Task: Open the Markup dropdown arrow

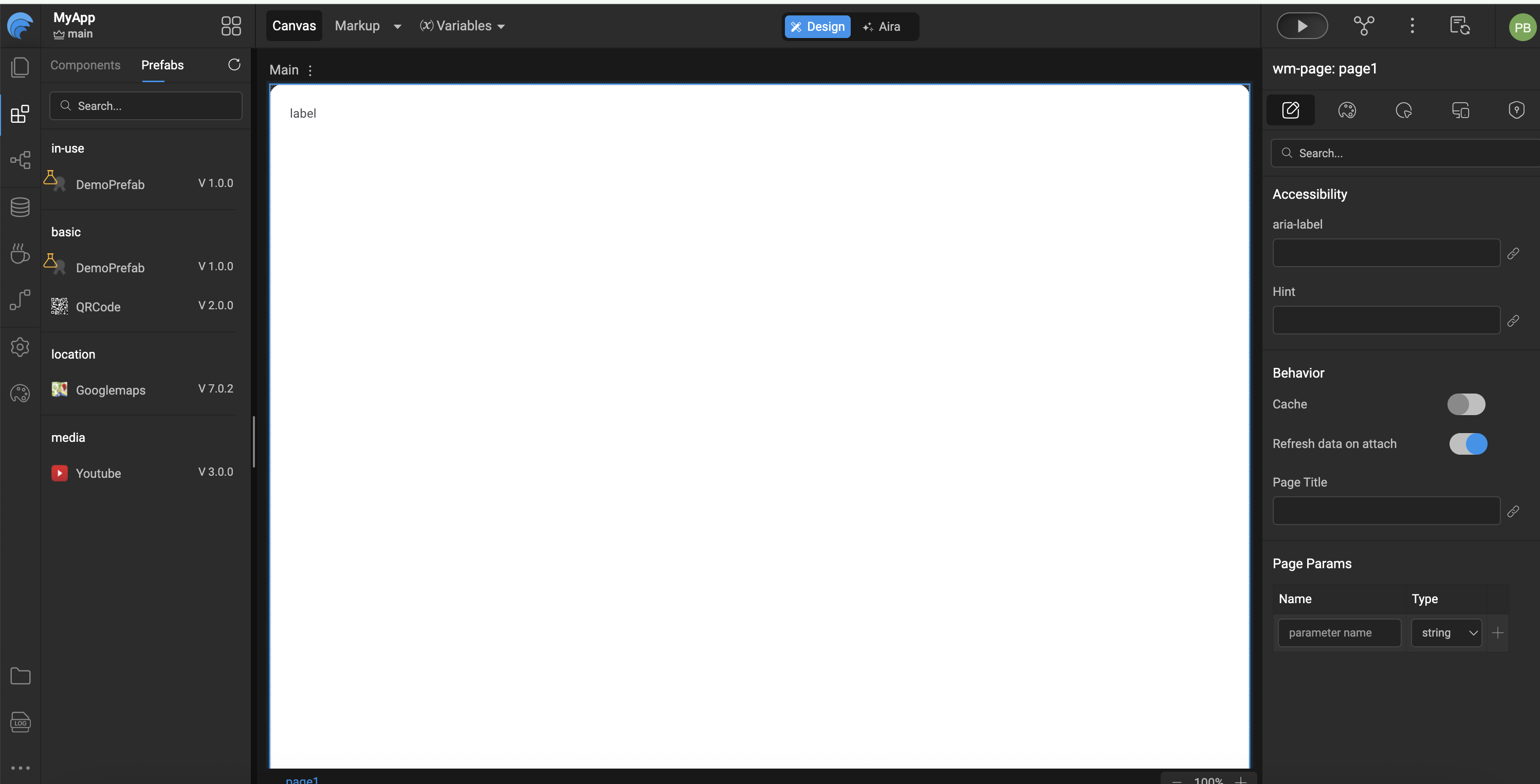Action: click(397, 26)
